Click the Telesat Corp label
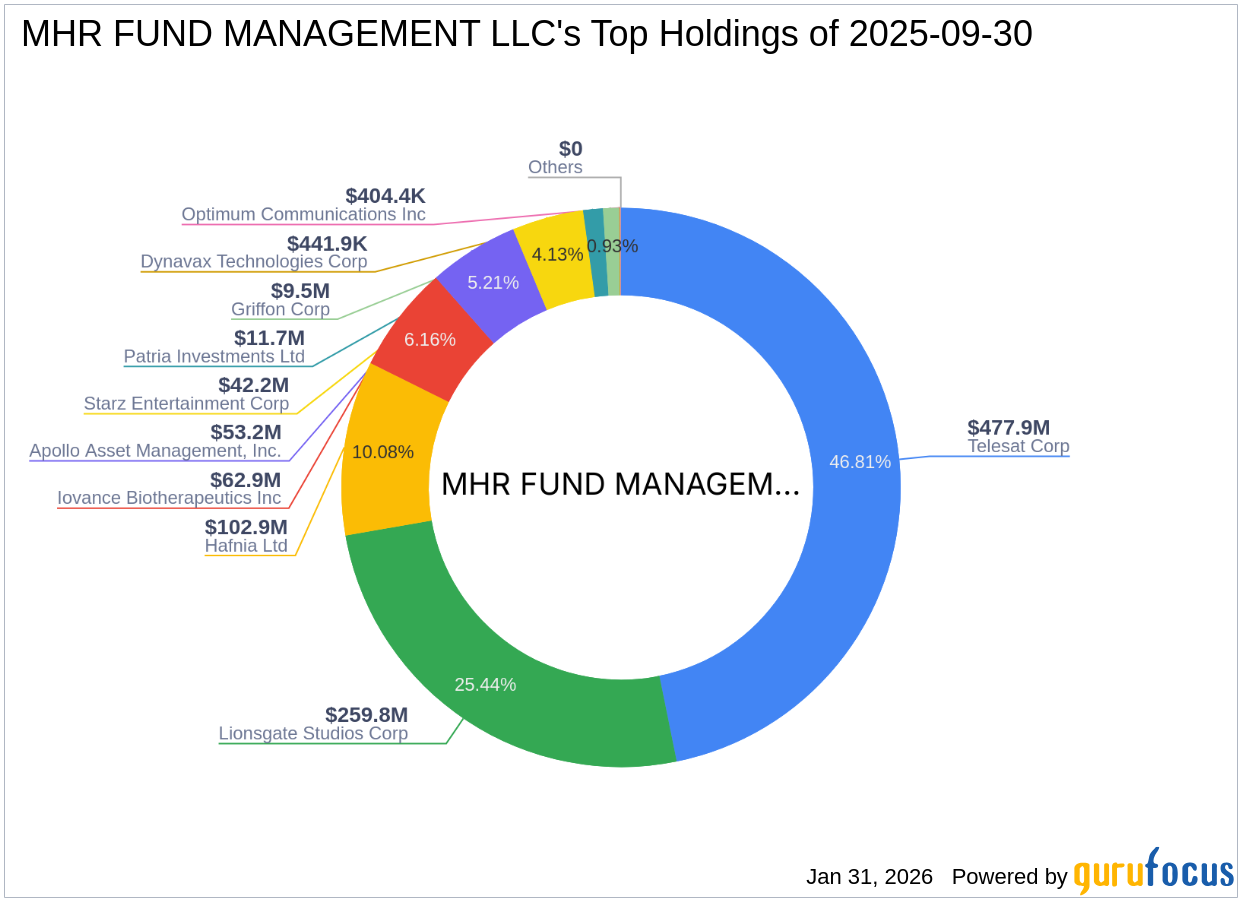1242x902 pixels. click(1018, 447)
